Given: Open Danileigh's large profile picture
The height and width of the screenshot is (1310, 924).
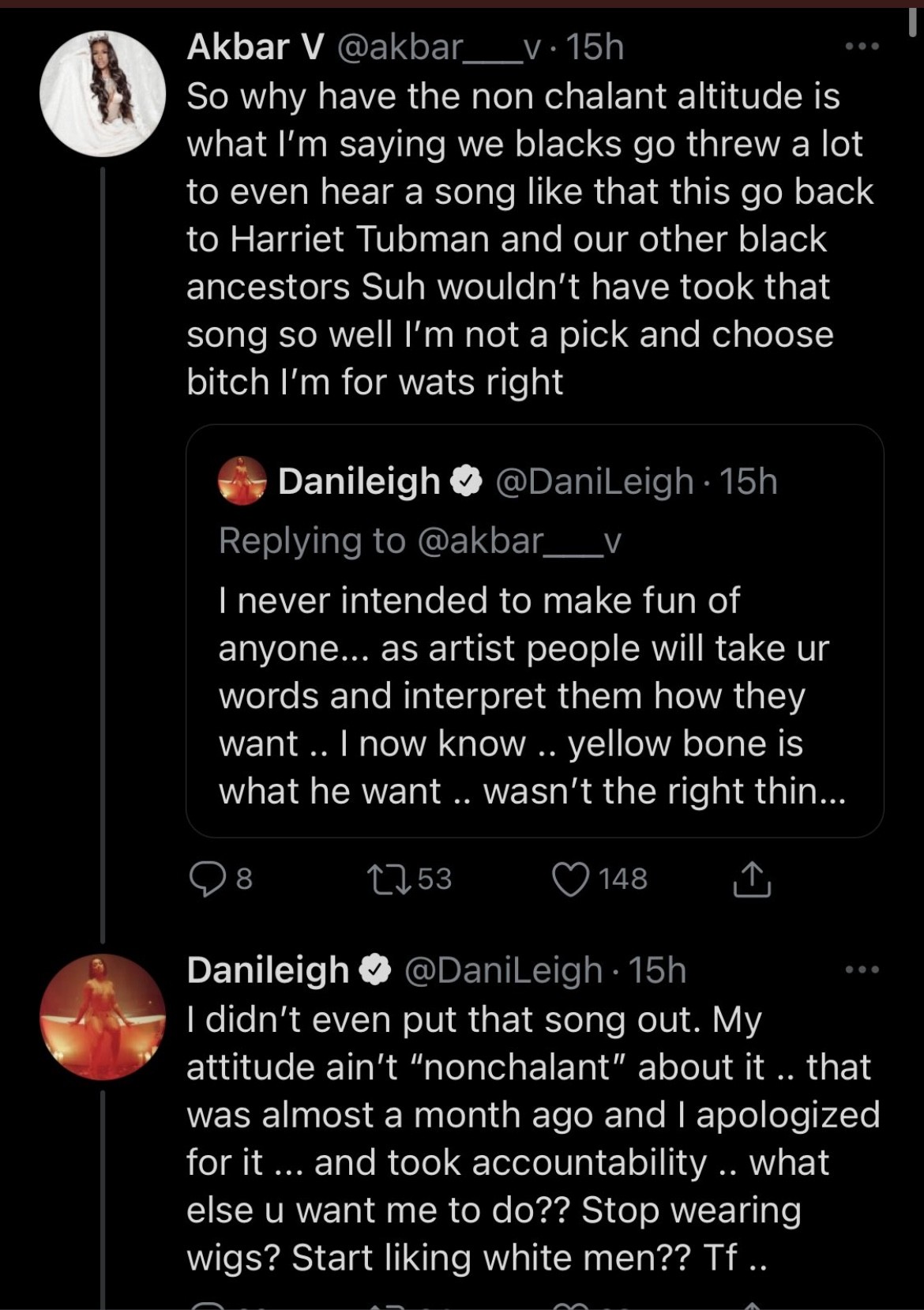Looking at the screenshot, I should pos(103,1017).
